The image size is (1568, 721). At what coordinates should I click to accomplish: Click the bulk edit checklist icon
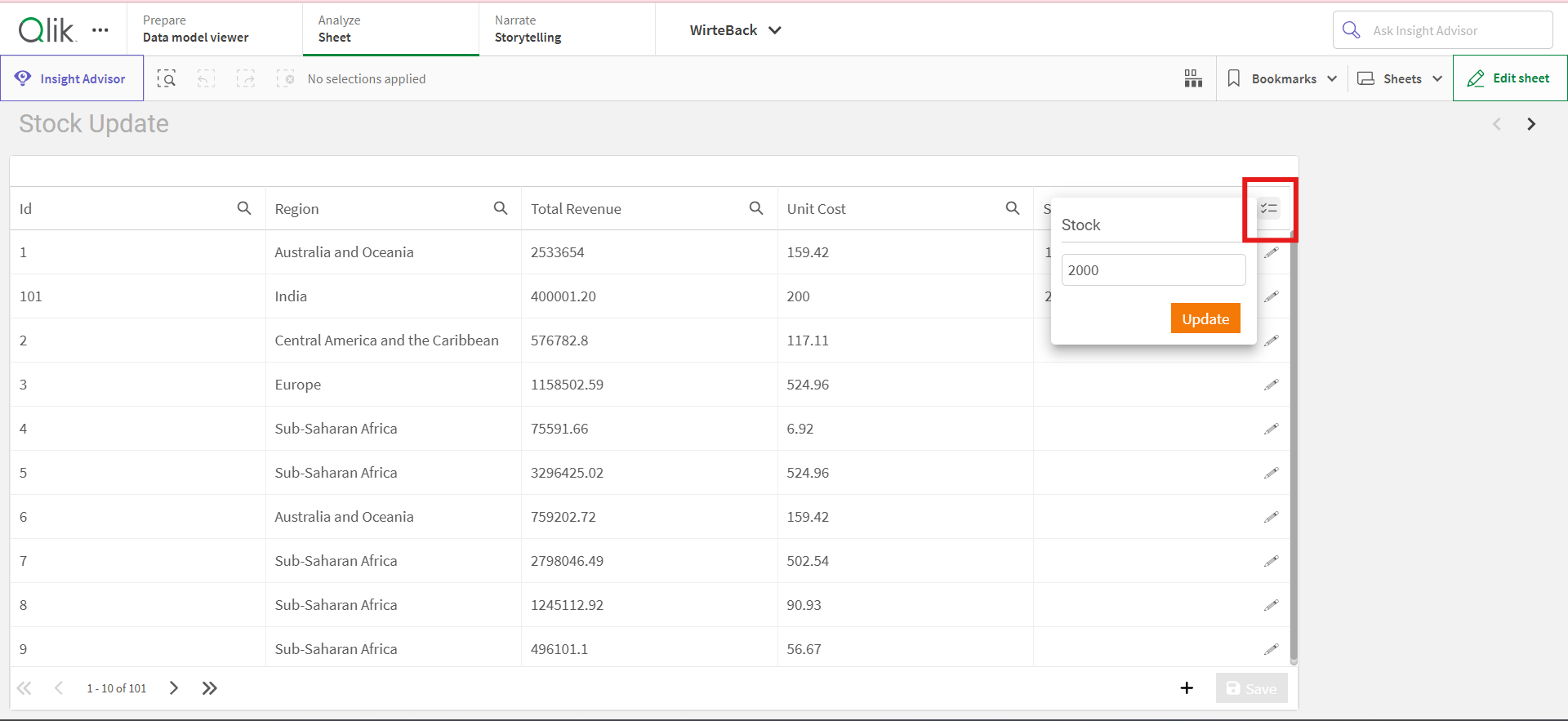[x=1268, y=209]
